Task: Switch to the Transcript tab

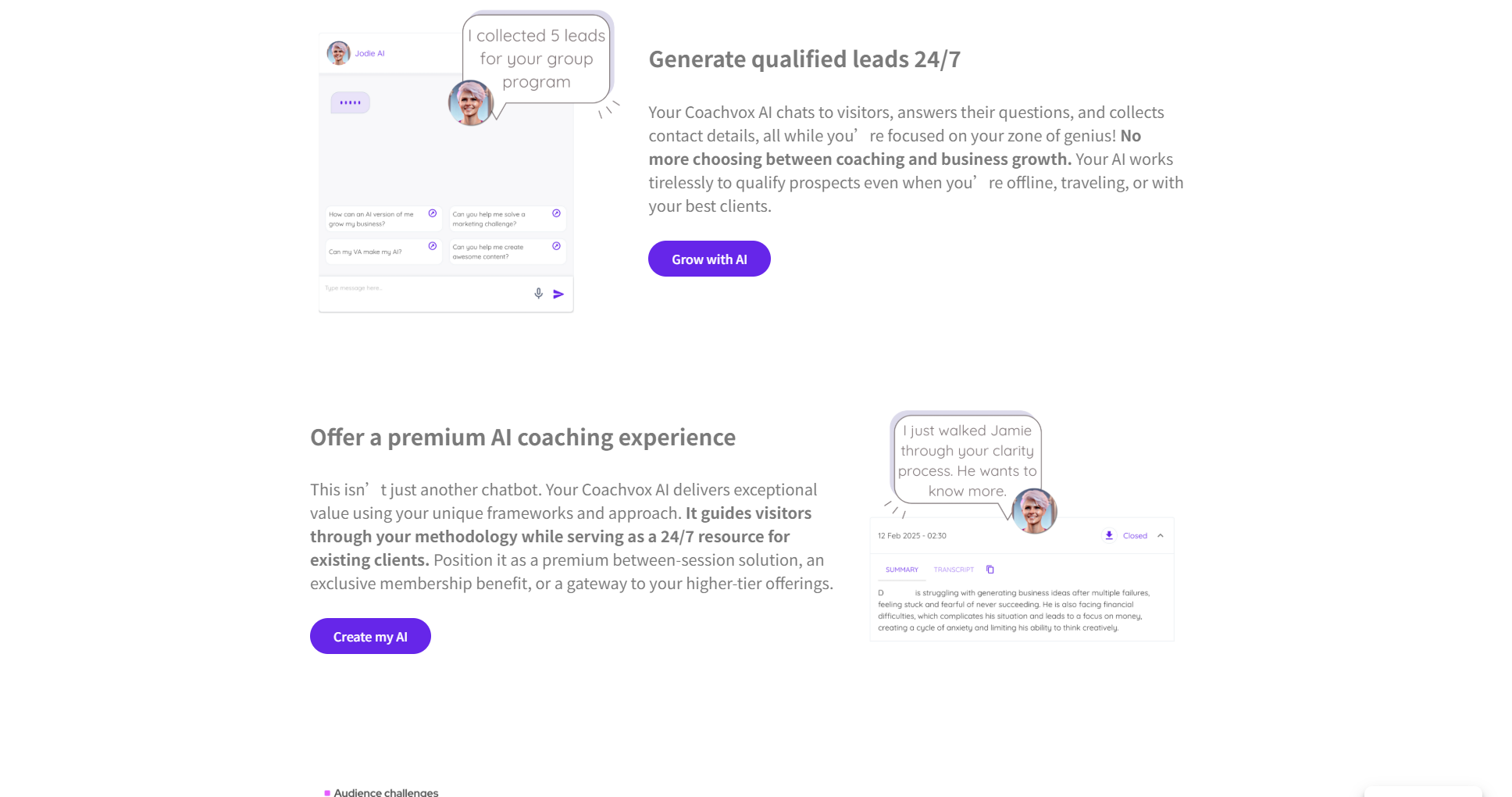Action: tap(954, 570)
